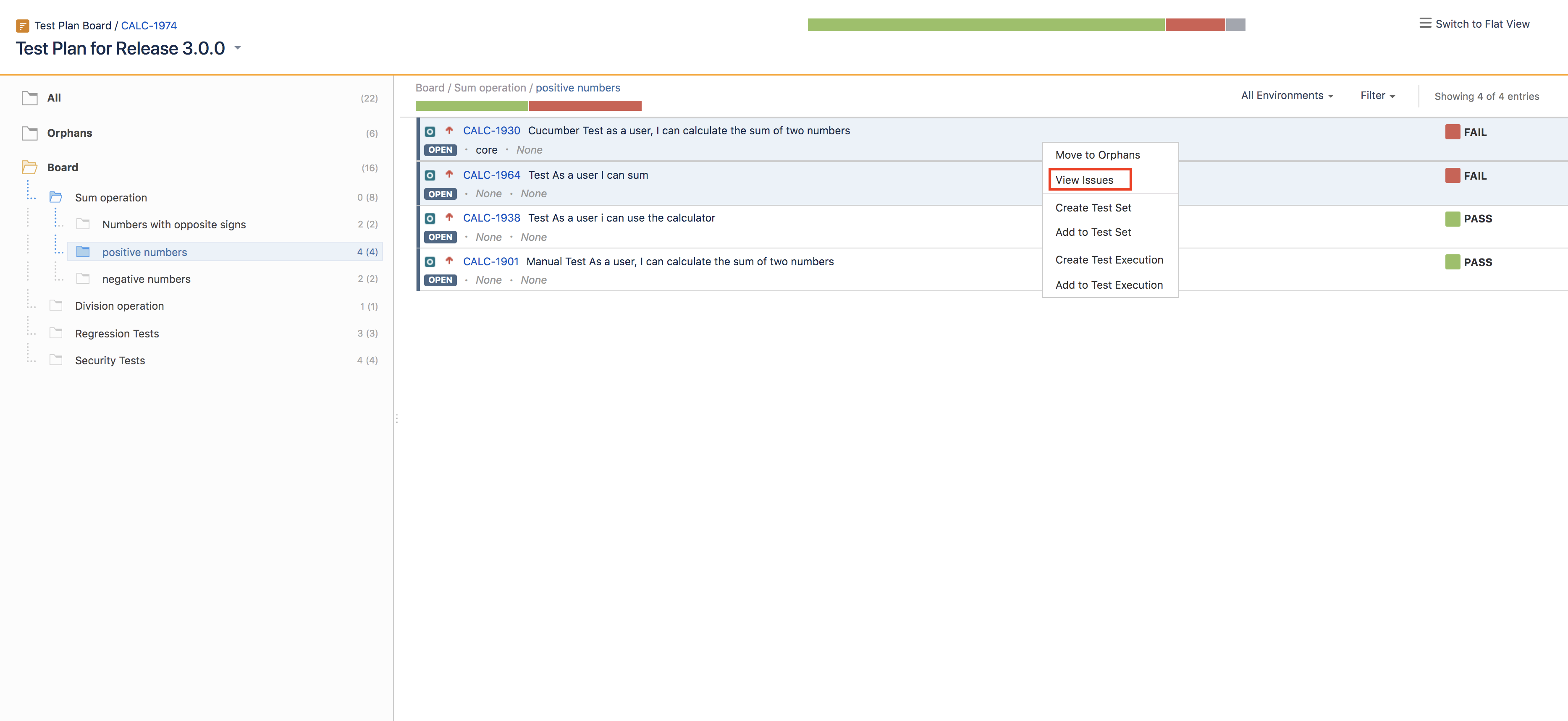The image size is (1568, 721).
Task: Click the OPEN status badge on CALC-1964
Action: click(x=440, y=194)
